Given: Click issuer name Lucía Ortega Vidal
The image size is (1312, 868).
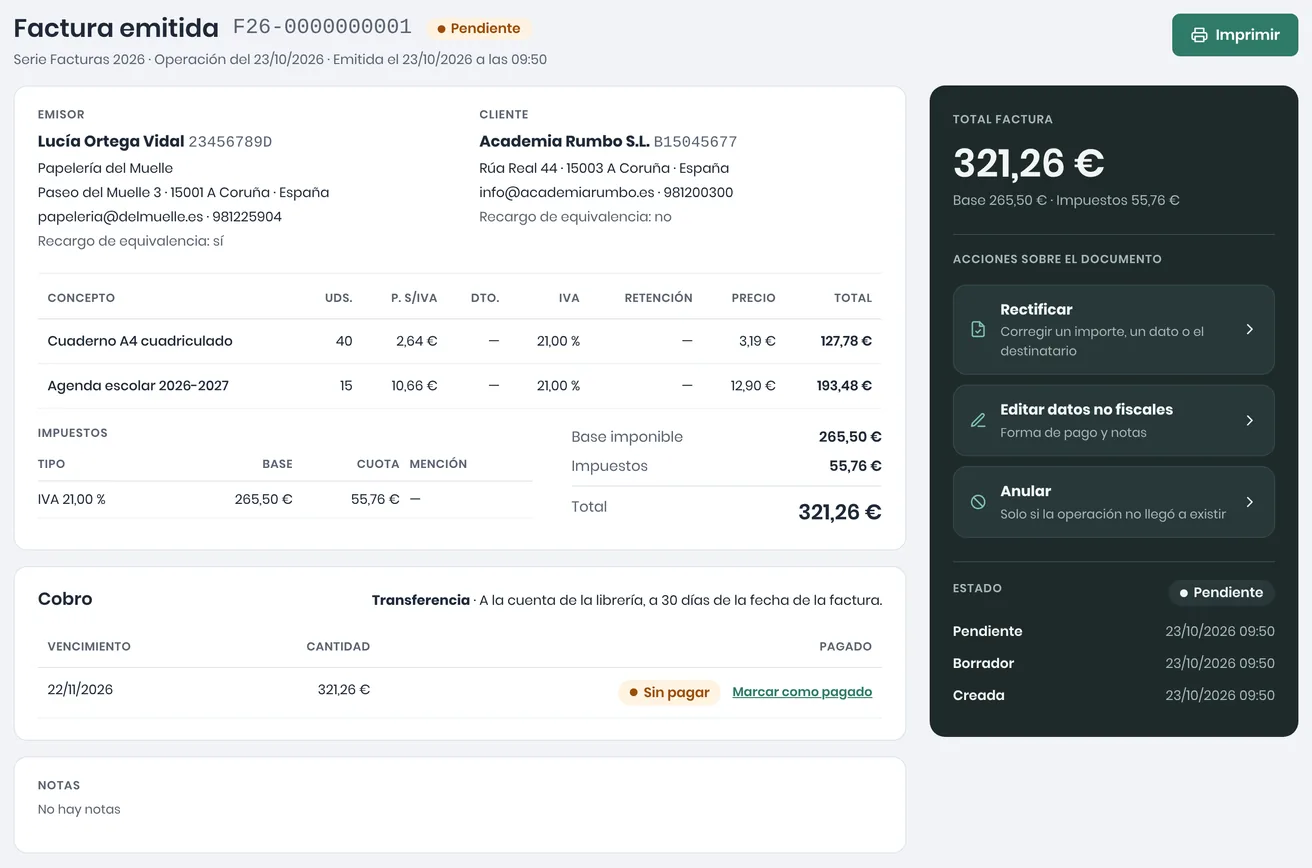Looking at the screenshot, I should click(111, 141).
